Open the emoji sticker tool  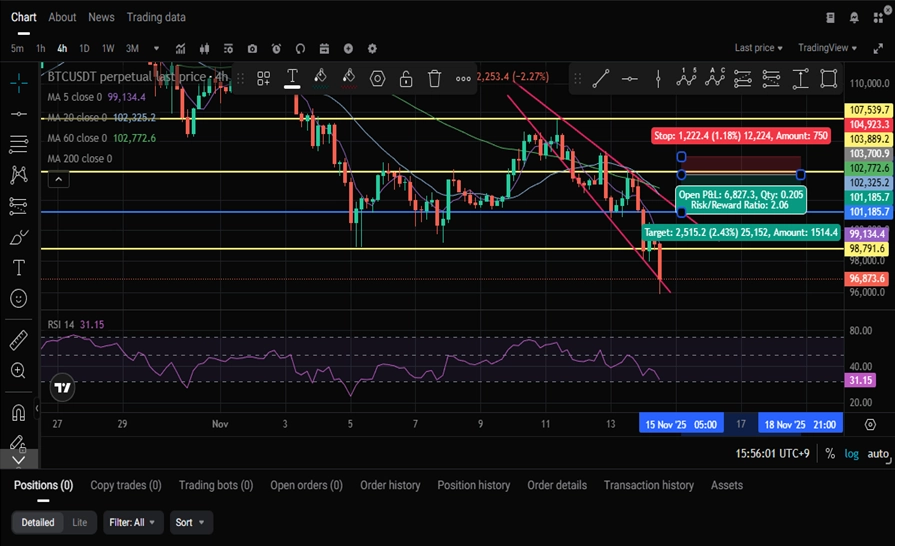tap(18, 298)
